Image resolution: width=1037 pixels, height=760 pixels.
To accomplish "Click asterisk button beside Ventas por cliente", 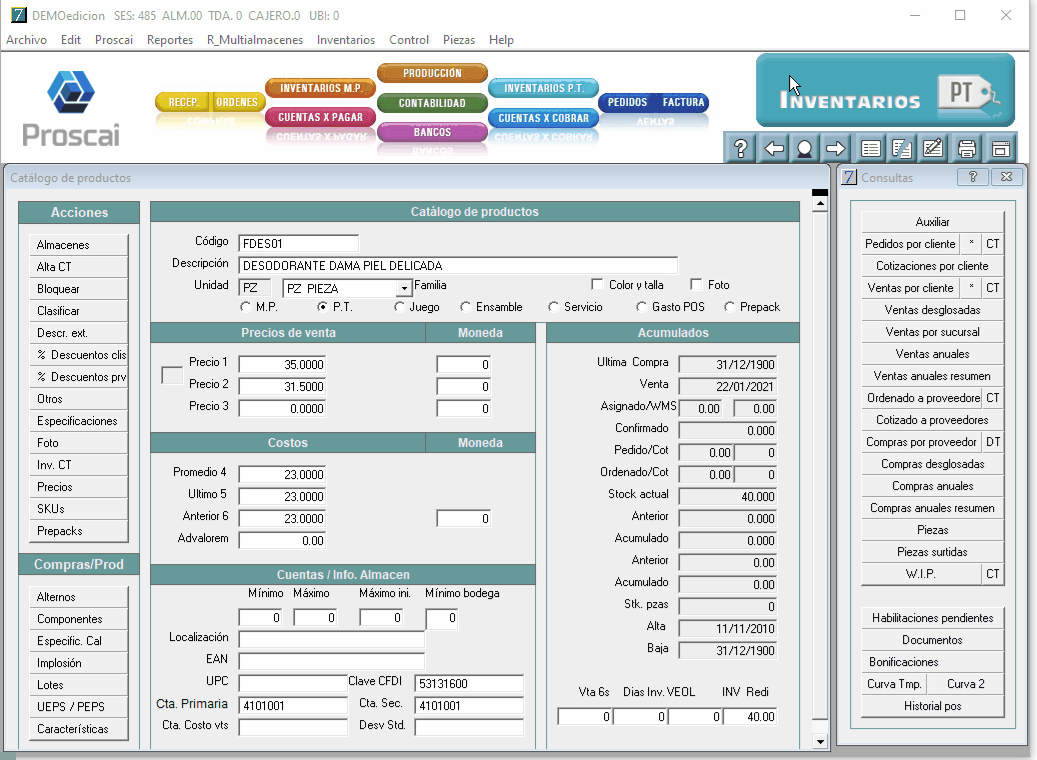I will click(x=971, y=288).
